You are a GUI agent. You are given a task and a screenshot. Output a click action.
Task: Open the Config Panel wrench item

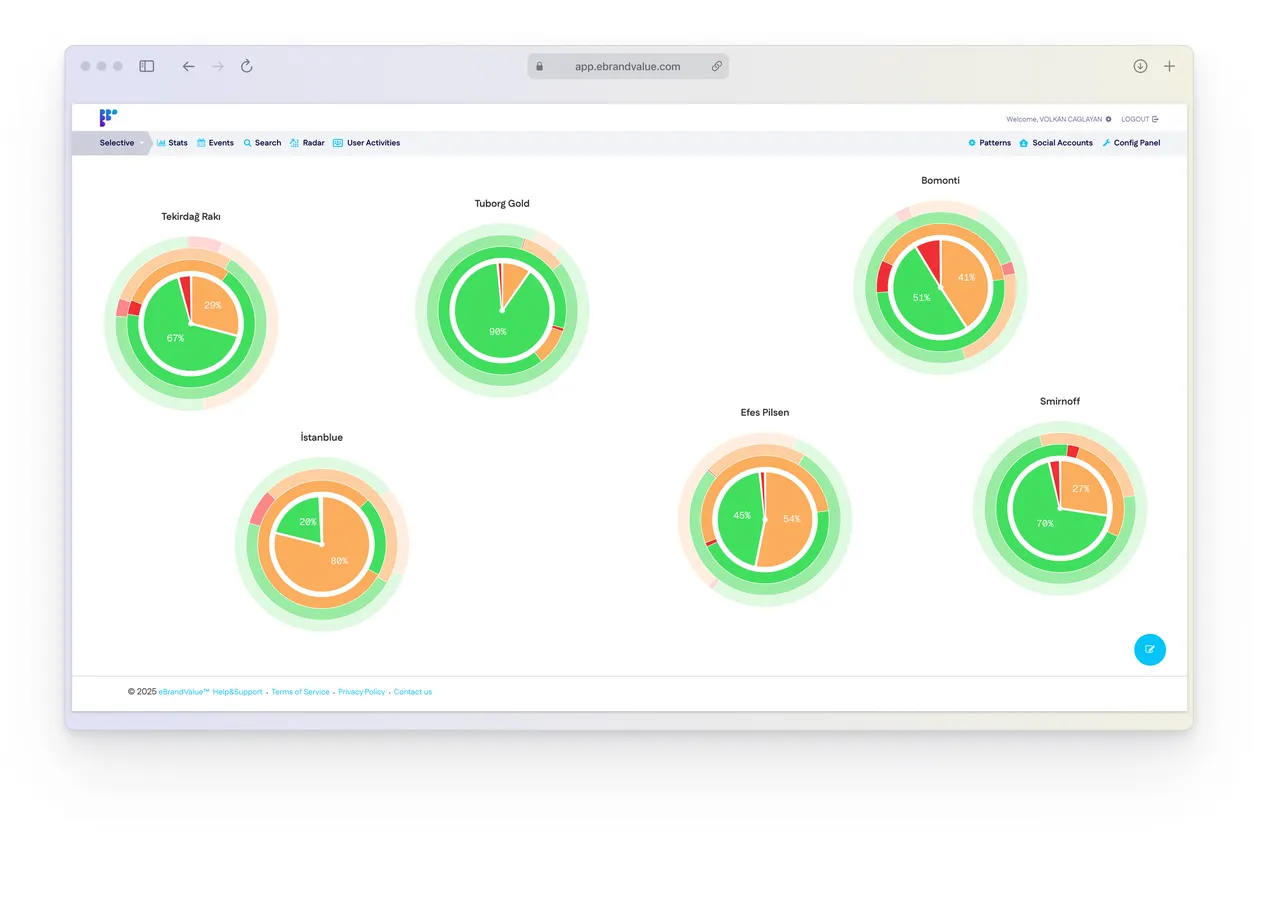(x=1131, y=143)
